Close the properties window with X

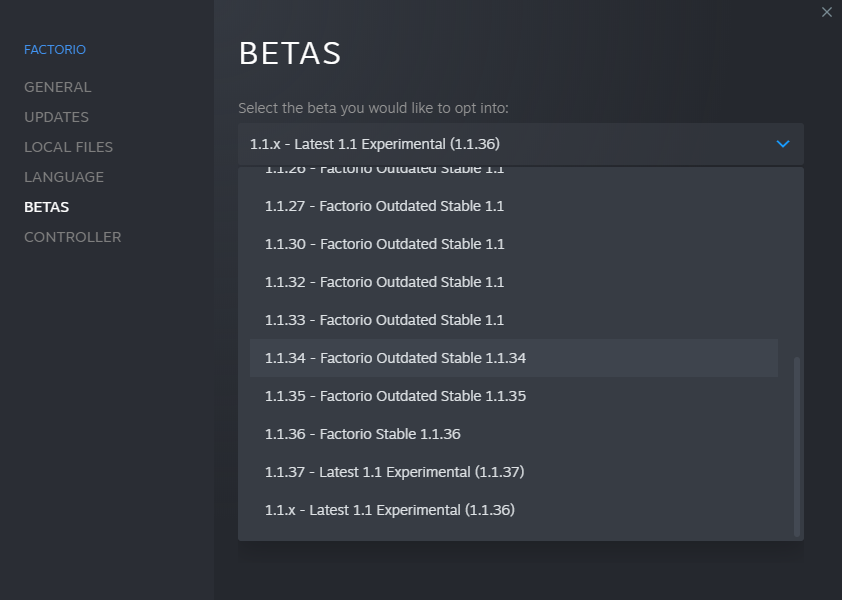[x=826, y=12]
